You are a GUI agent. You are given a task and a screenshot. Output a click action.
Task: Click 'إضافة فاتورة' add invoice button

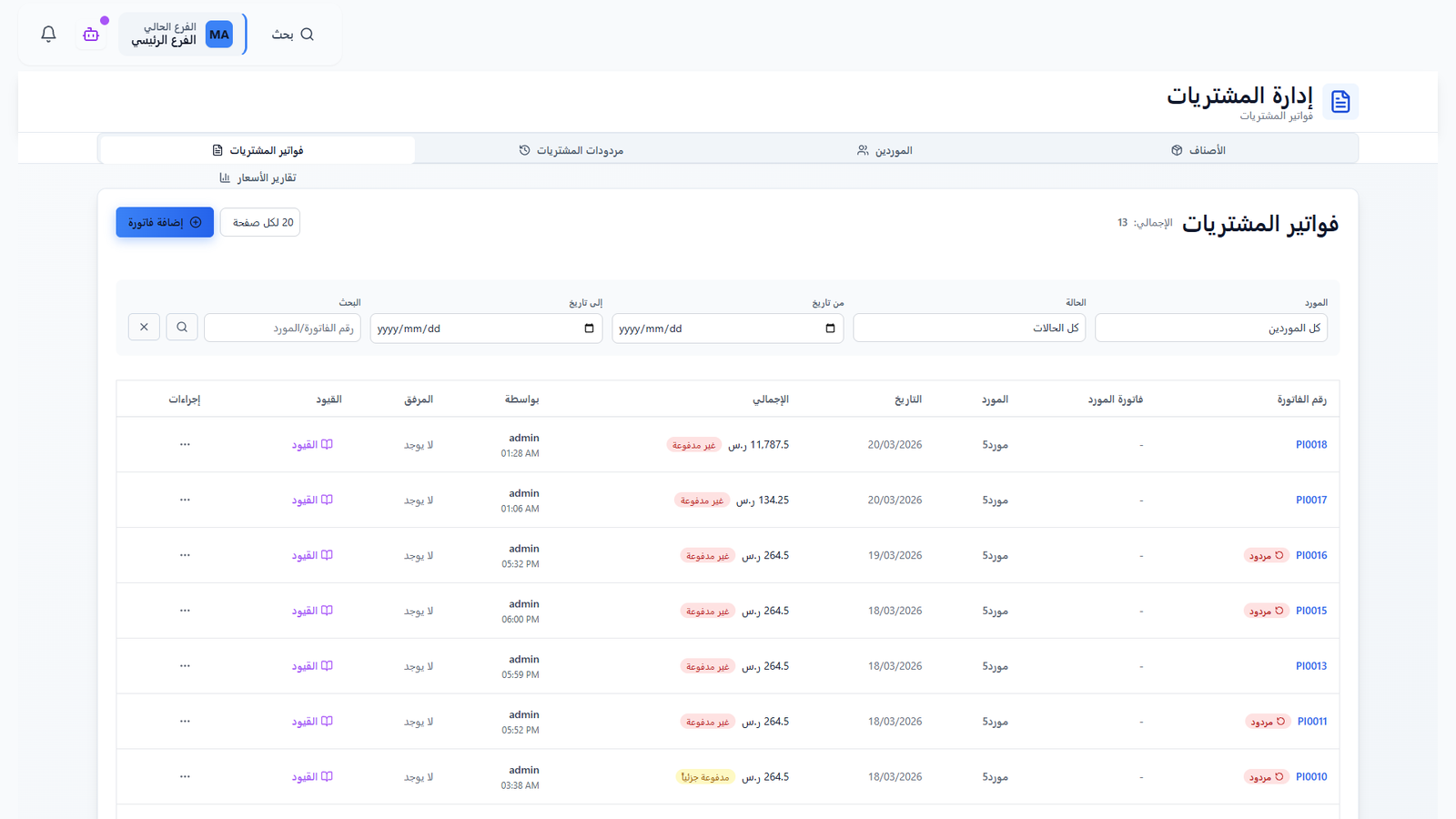pos(165,223)
